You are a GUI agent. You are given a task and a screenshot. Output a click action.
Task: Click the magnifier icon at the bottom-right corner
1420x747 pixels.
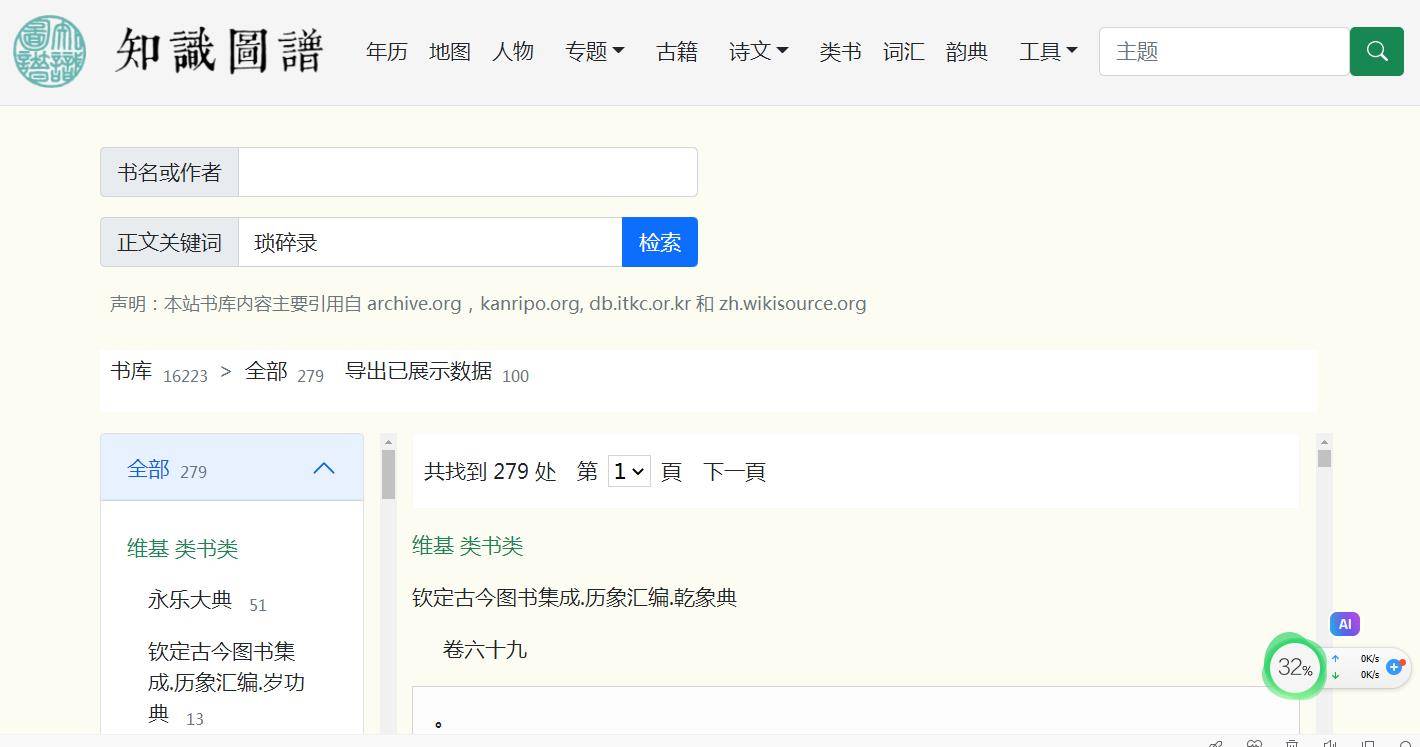pyautogui.click(x=1406, y=744)
